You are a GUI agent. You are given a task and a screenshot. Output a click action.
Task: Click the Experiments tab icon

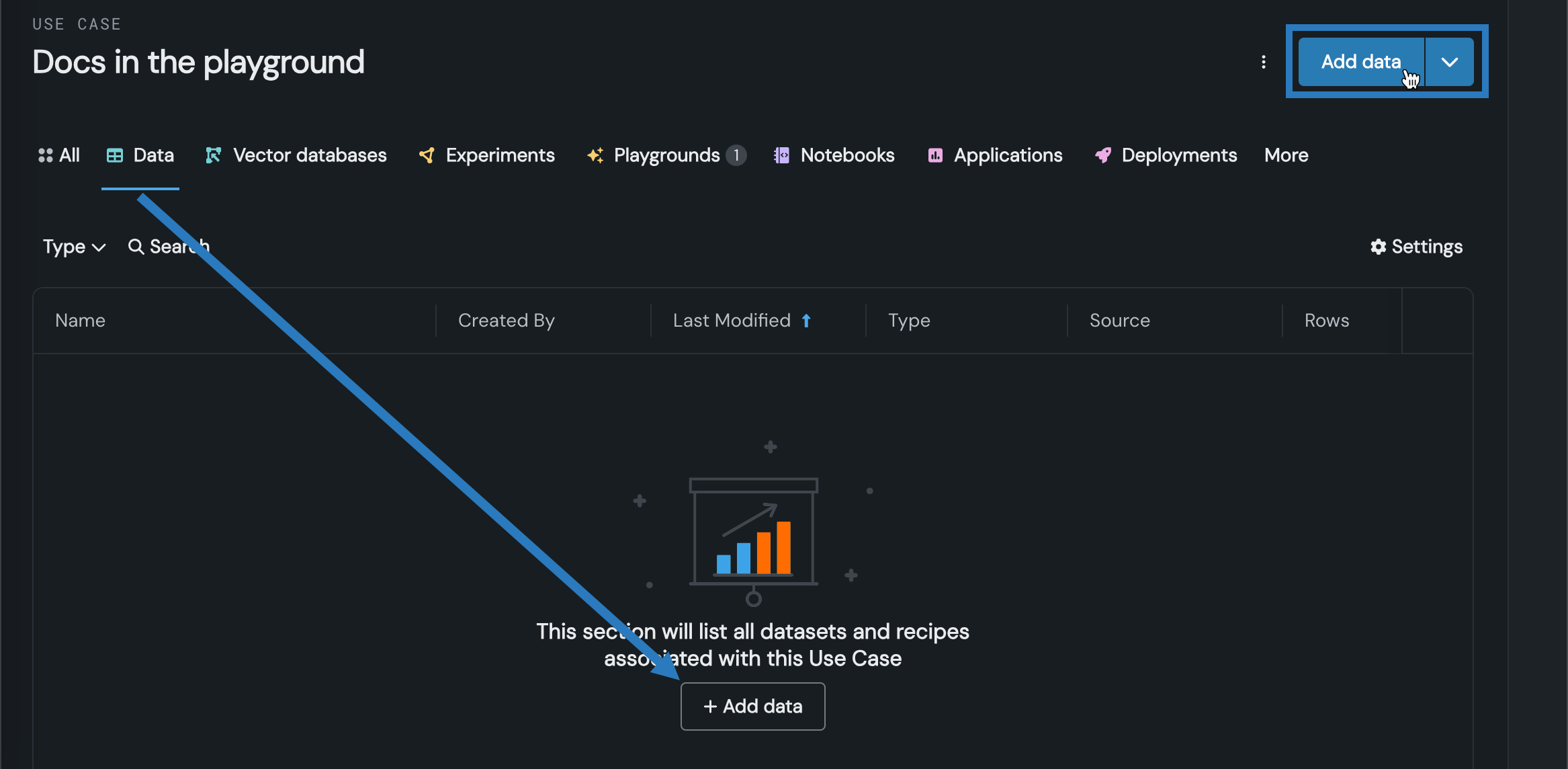427,155
